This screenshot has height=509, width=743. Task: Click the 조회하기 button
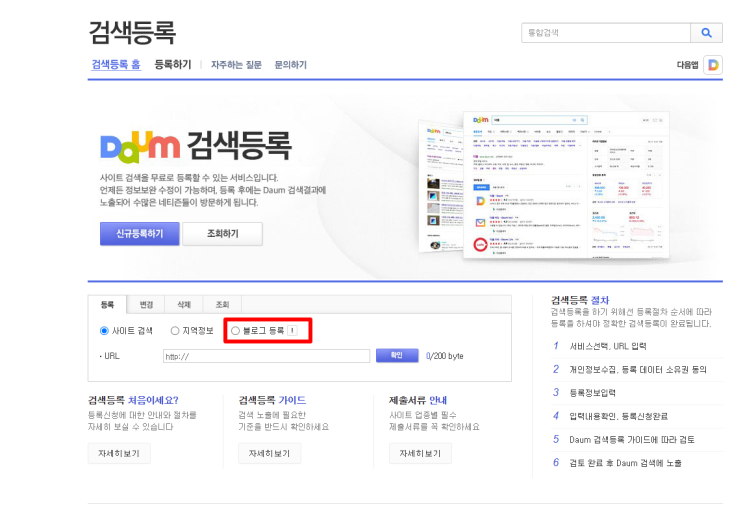click(x=223, y=234)
